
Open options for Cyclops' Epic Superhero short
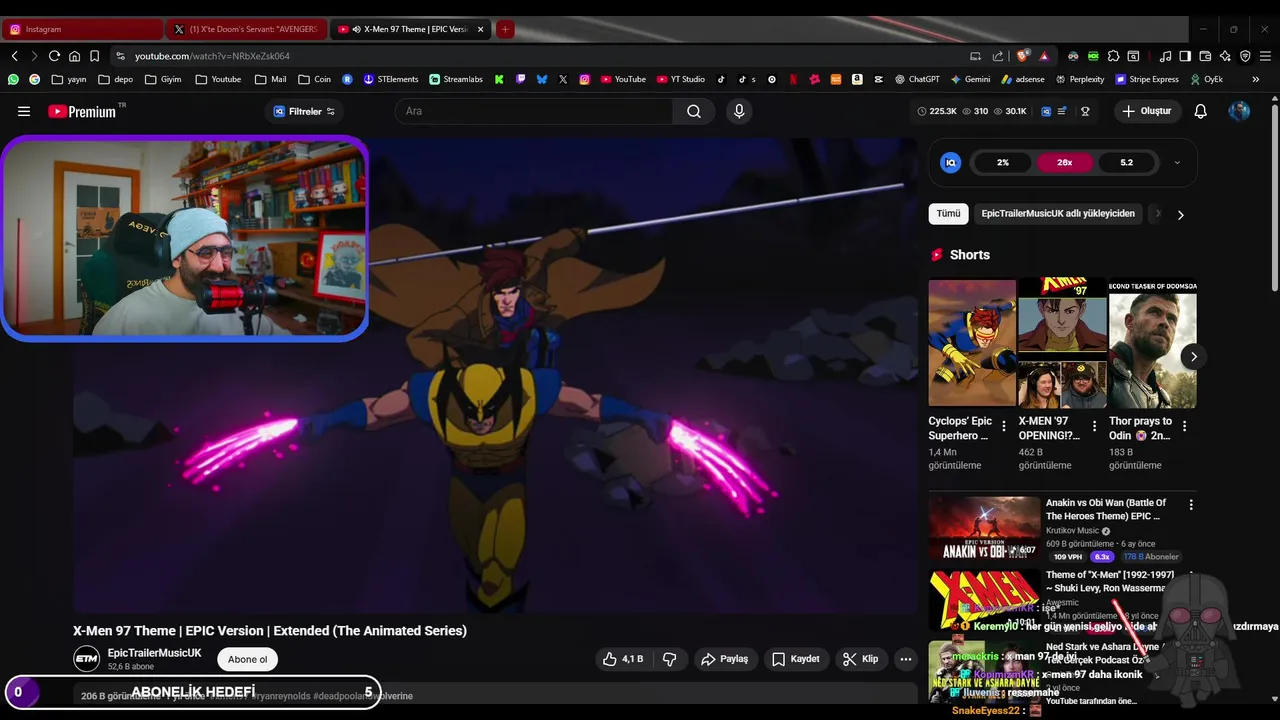1004,426
